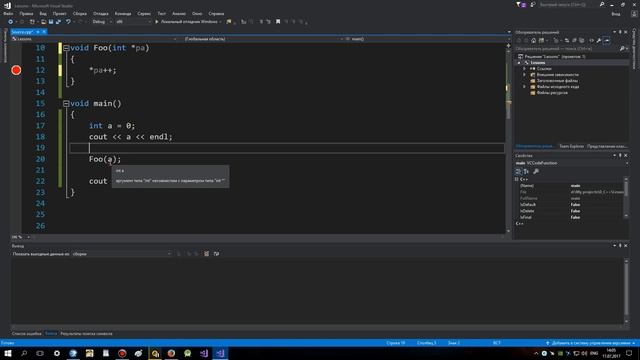Open Task View on the taskbar
The image size is (640, 360).
pos(40,353)
